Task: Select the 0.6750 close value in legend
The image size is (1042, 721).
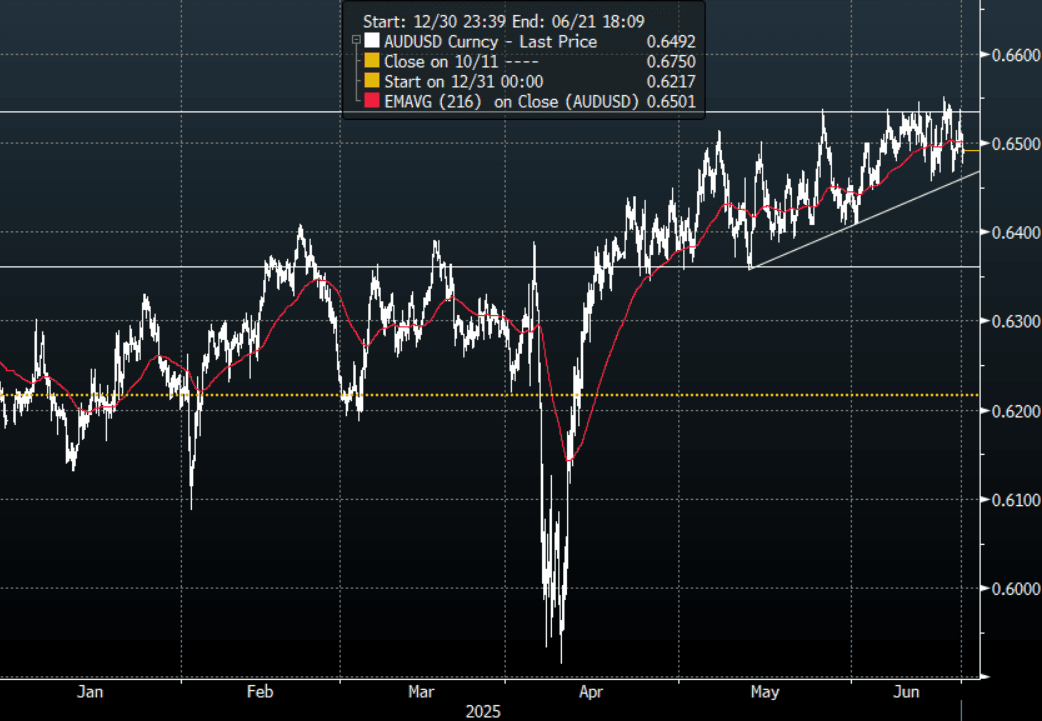Action: pos(671,61)
